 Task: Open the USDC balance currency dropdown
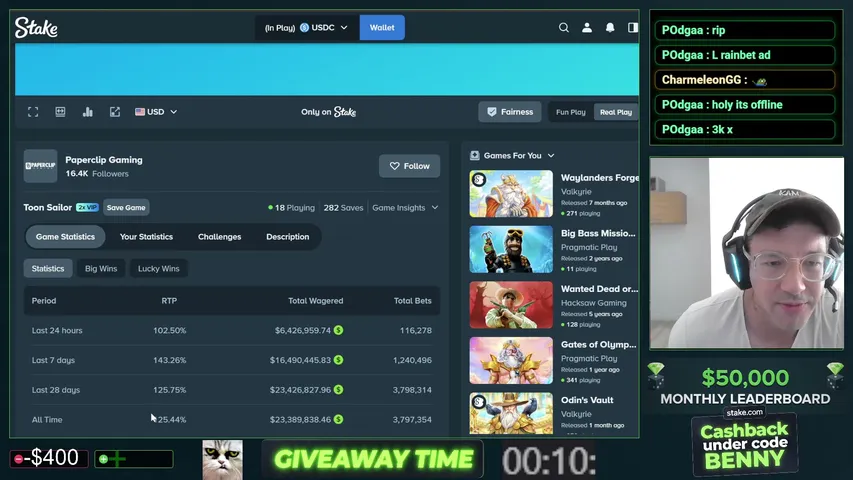click(306, 28)
